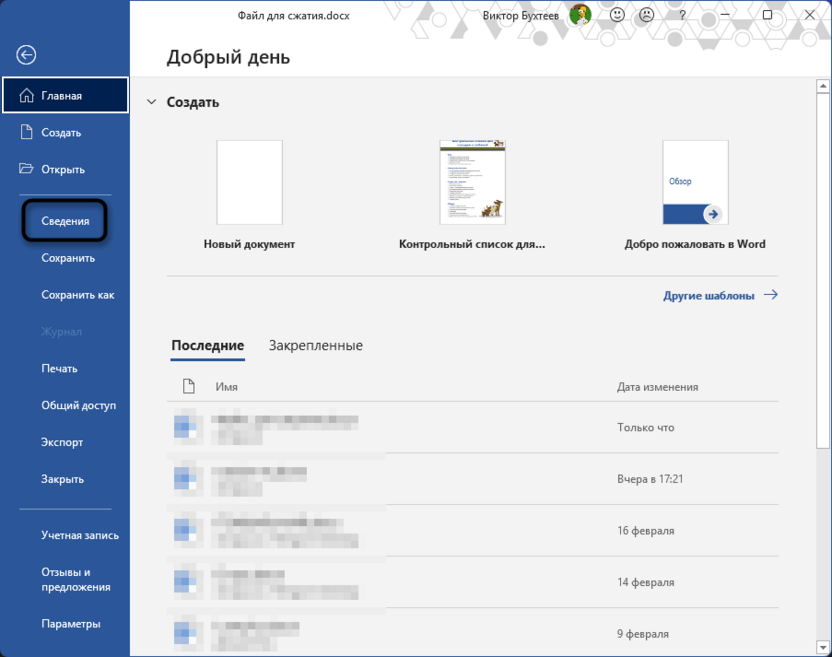This screenshot has width=832, height=657.
Task: Create a Новый документ from templates
Action: 248,182
